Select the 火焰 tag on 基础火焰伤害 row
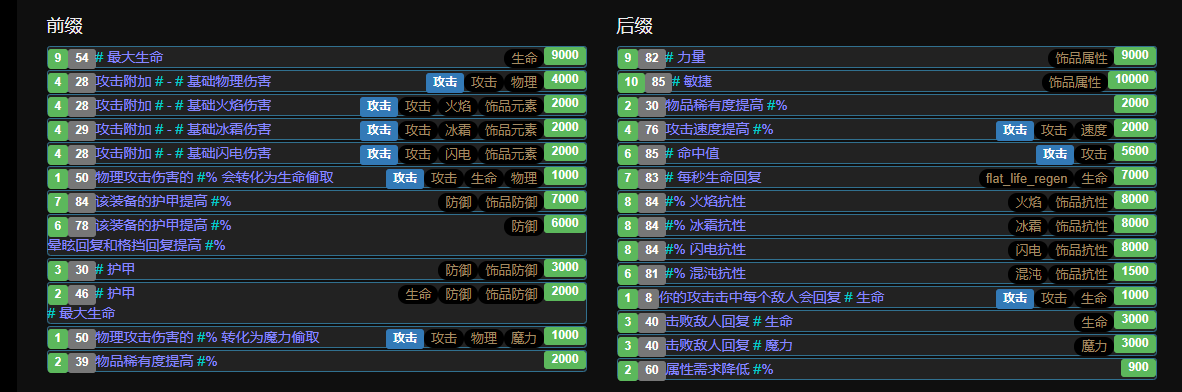The height and width of the screenshot is (392, 1182). pyautogui.click(x=458, y=106)
